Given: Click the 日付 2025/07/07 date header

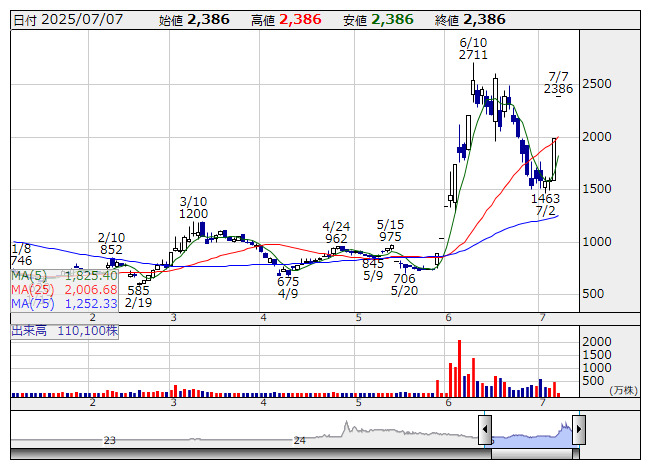Looking at the screenshot, I should tap(68, 20).
